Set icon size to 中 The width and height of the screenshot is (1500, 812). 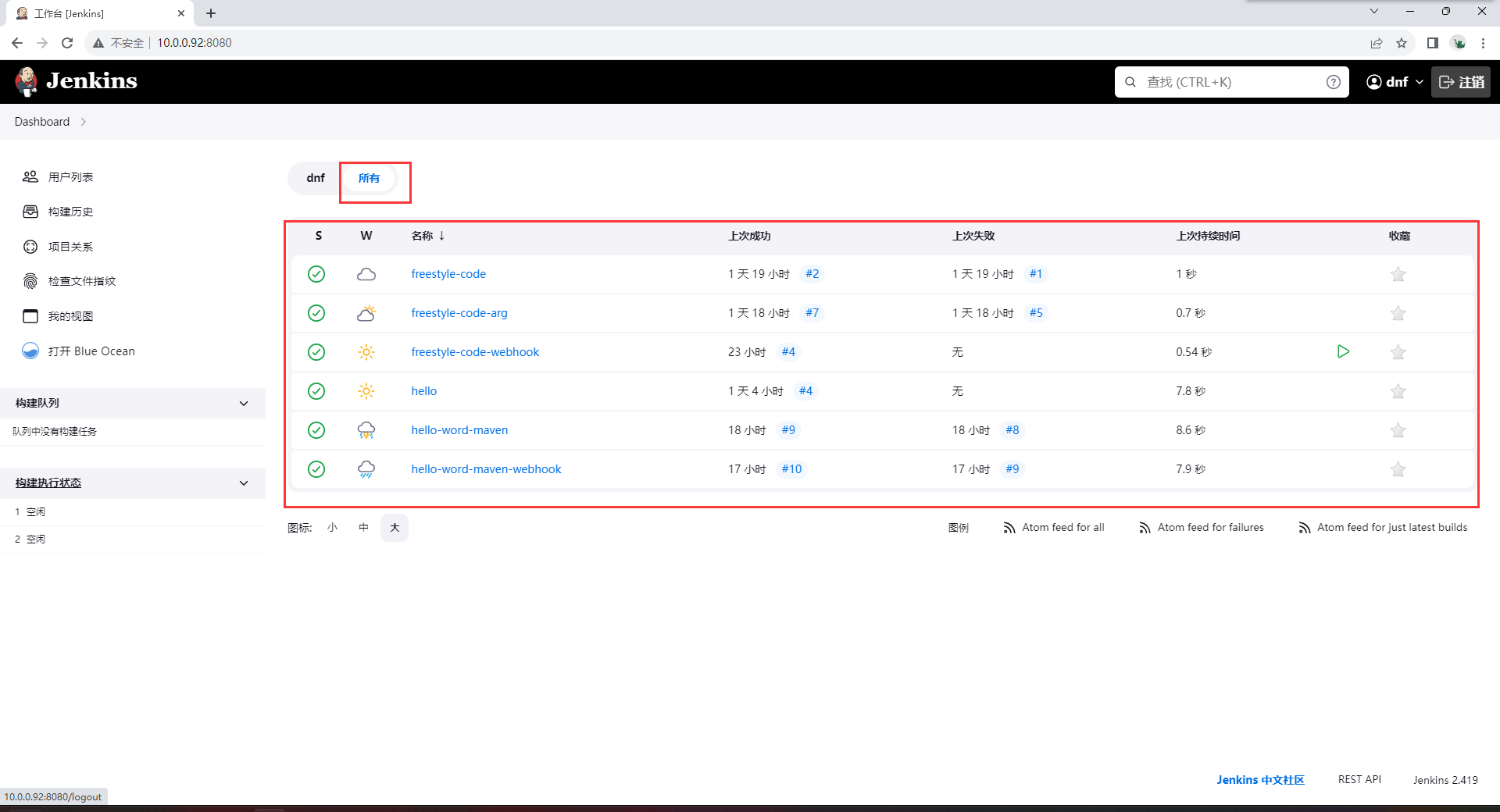pyautogui.click(x=363, y=528)
